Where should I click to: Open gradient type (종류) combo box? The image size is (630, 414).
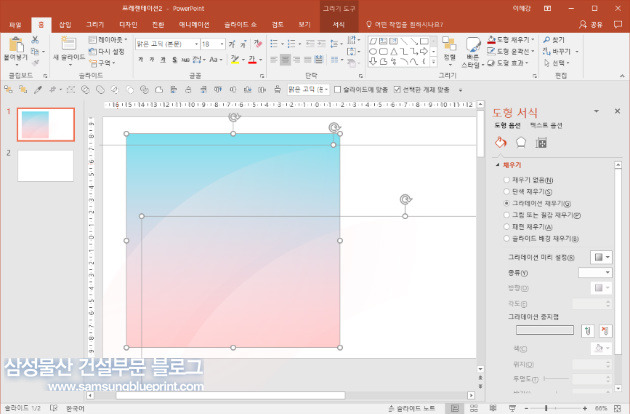click(595, 273)
